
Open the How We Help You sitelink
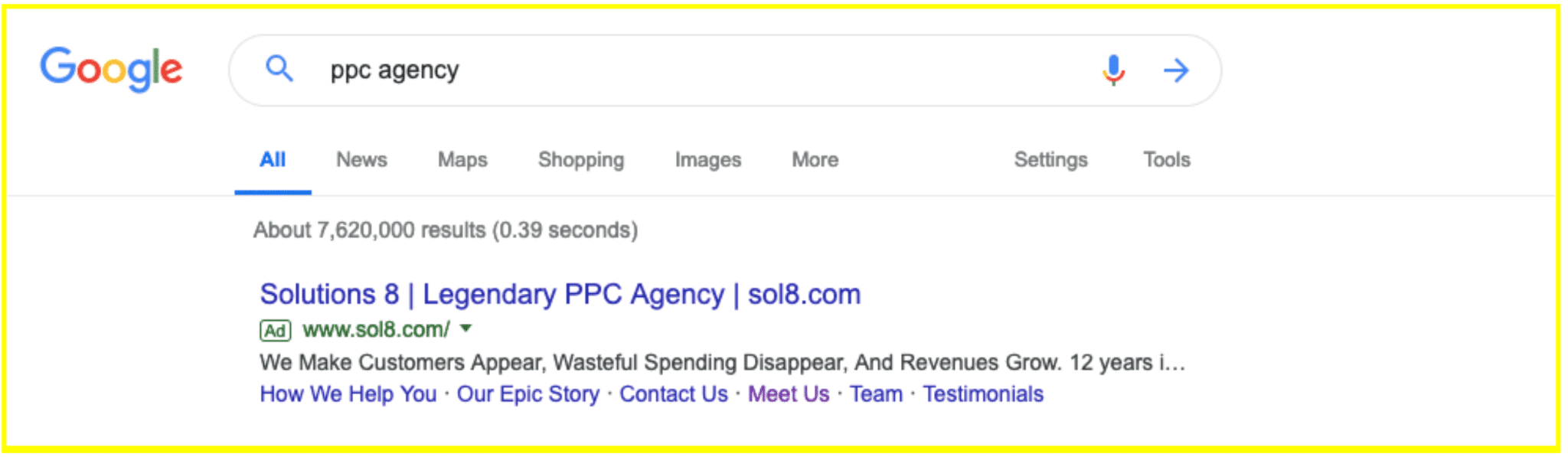tap(348, 393)
